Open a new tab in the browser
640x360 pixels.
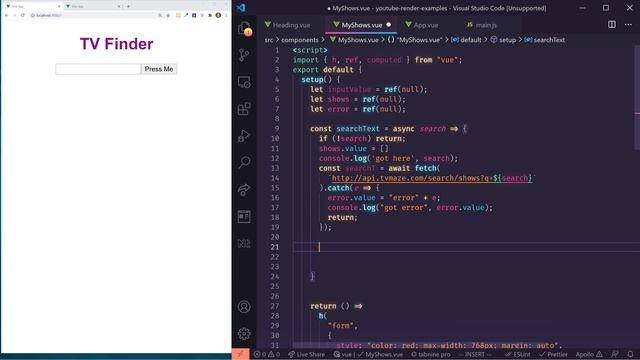coord(128,7)
